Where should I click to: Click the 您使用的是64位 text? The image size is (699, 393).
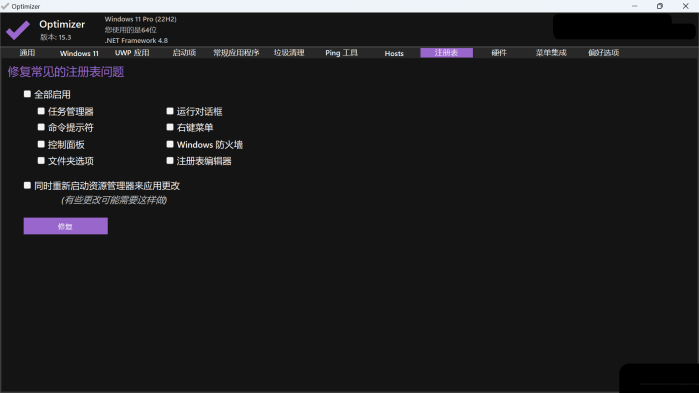131,30
